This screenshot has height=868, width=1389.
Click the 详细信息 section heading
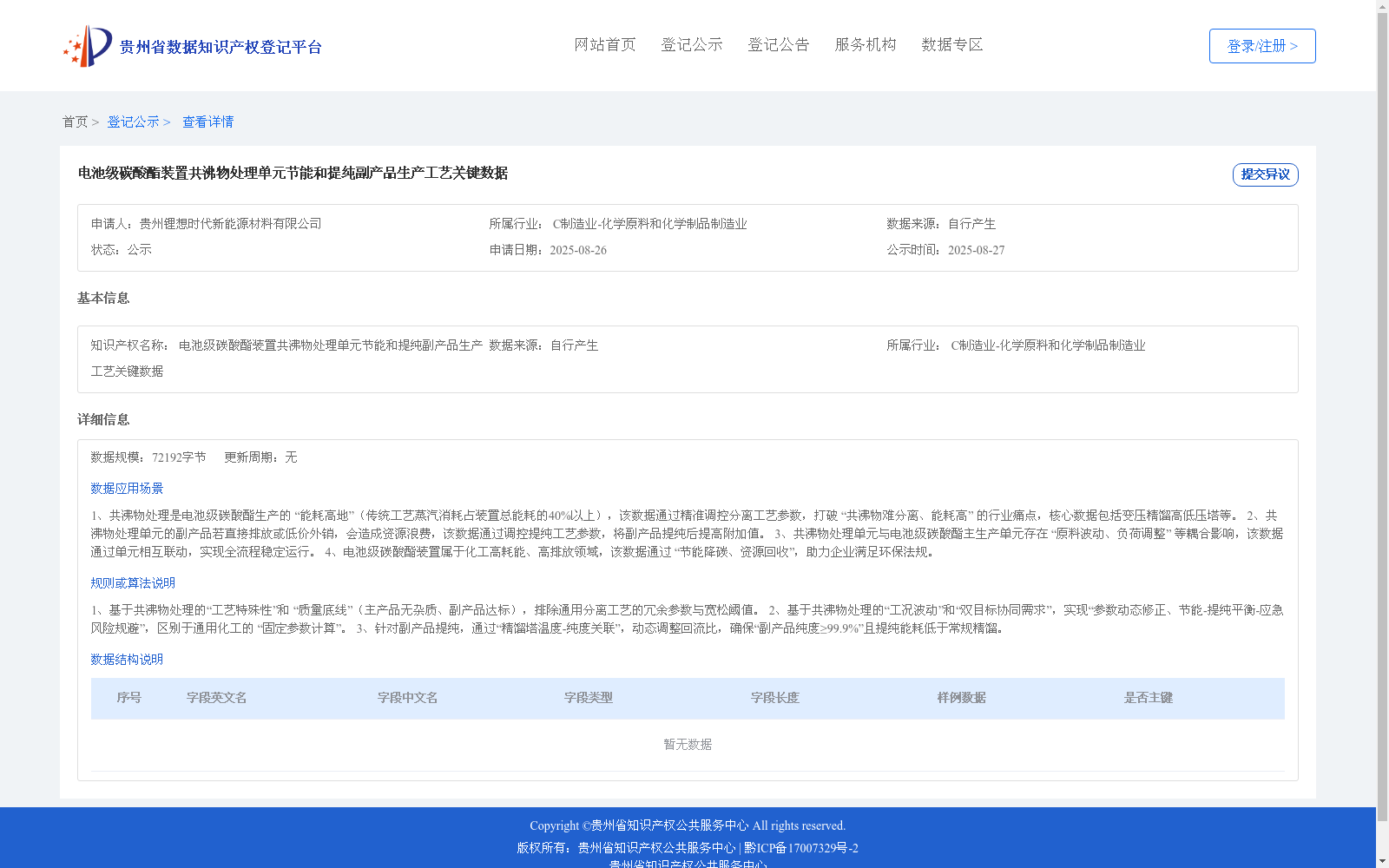[103, 420]
